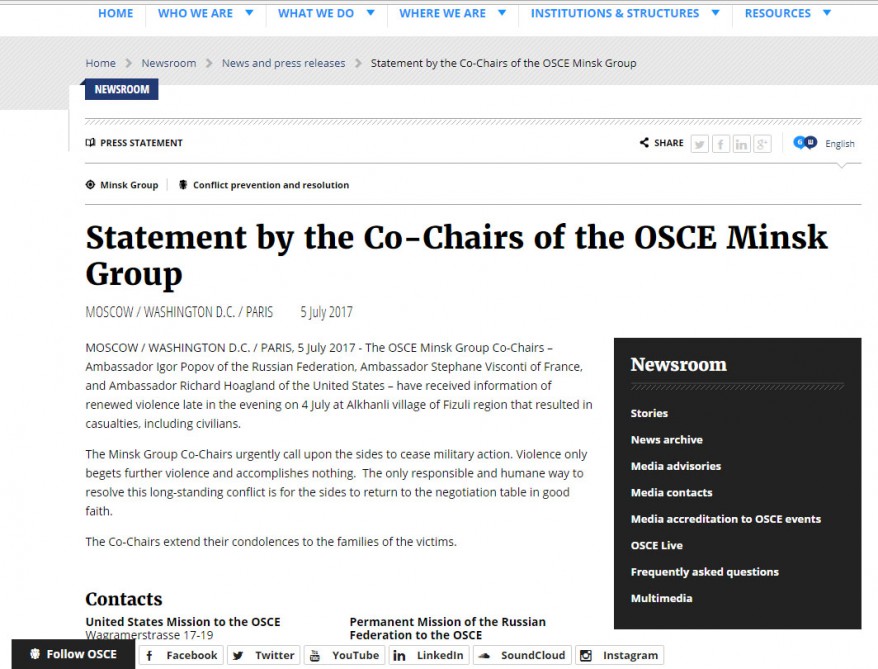Expand the What We Do dropdown arrow
This screenshot has width=878, height=669.
pos(371,12)
